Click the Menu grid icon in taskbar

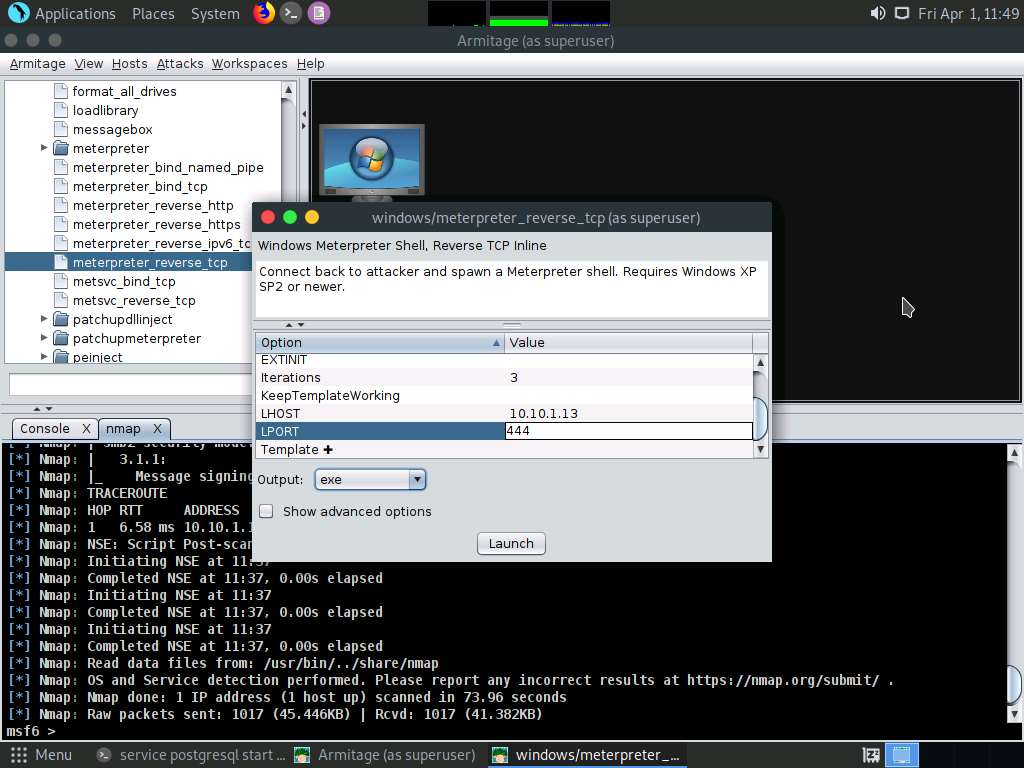coord(18,755)
